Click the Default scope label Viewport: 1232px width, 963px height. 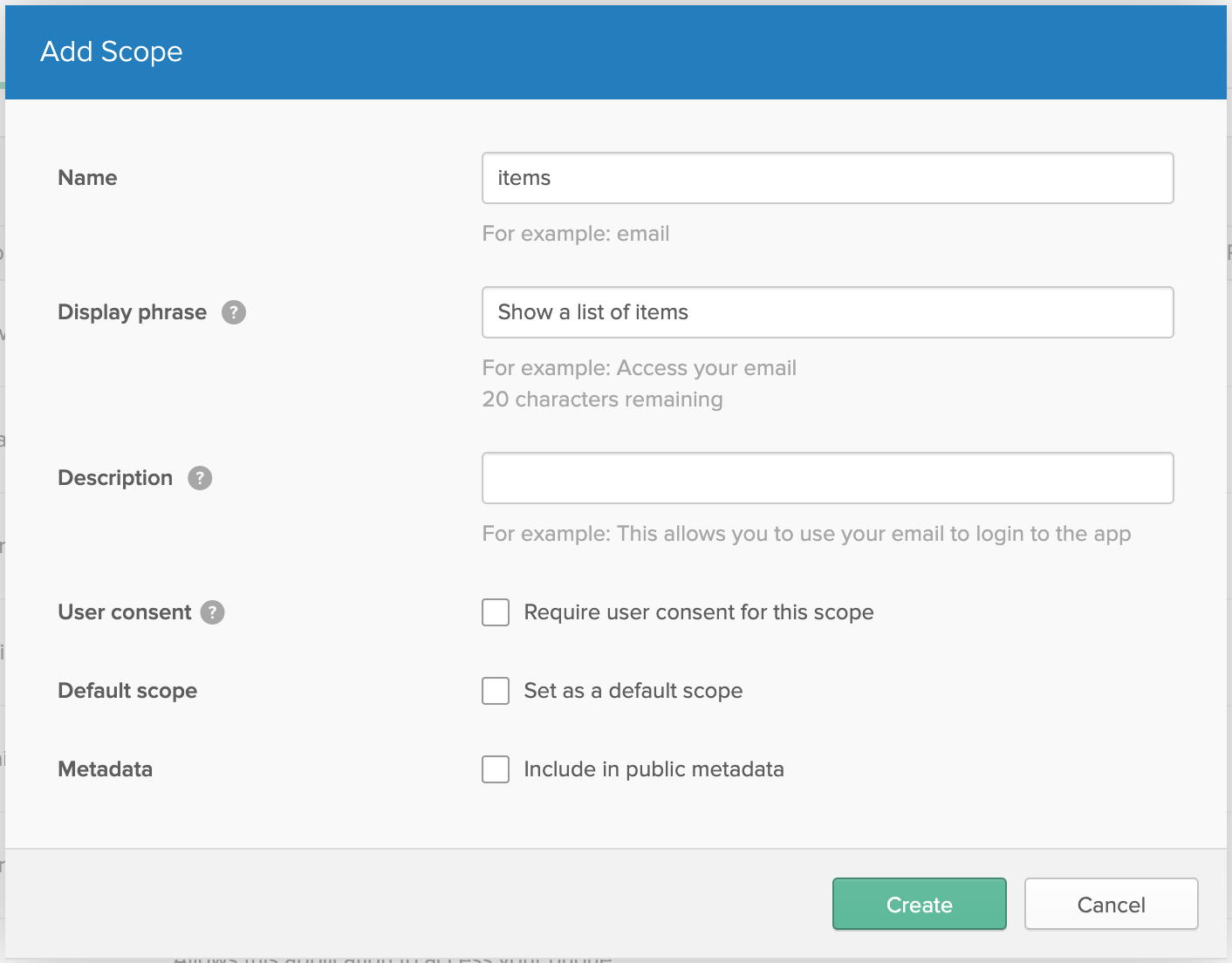point(127,691)
